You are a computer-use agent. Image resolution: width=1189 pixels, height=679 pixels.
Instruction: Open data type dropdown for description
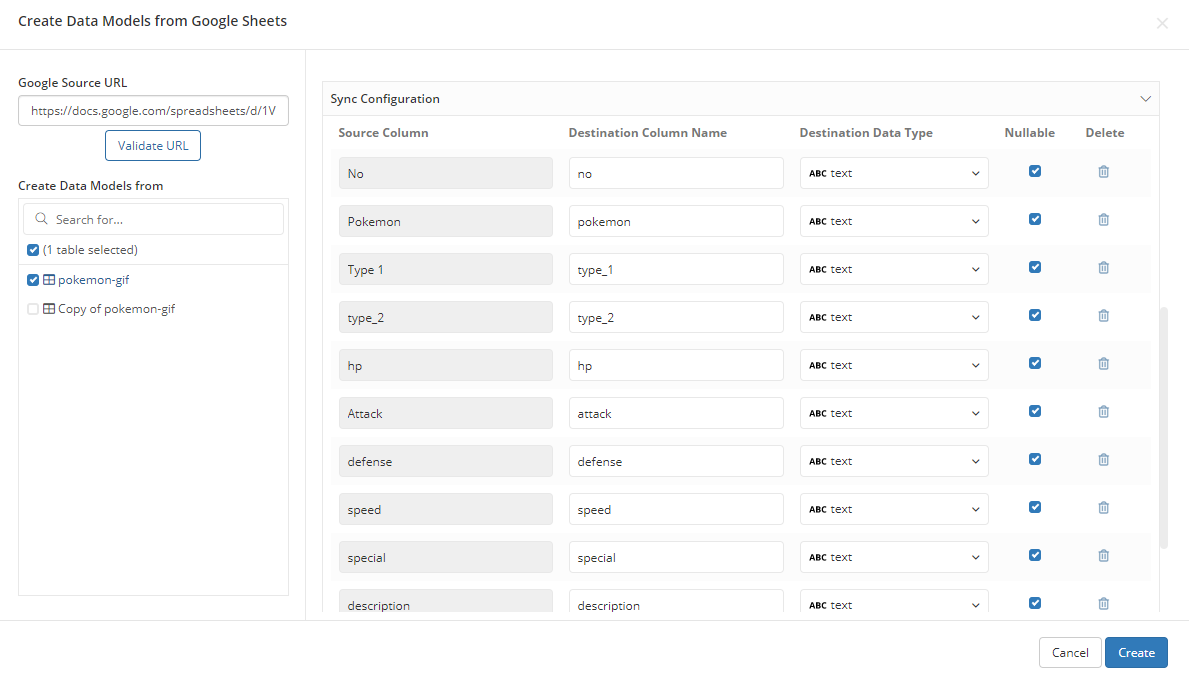tap(894, 601)
